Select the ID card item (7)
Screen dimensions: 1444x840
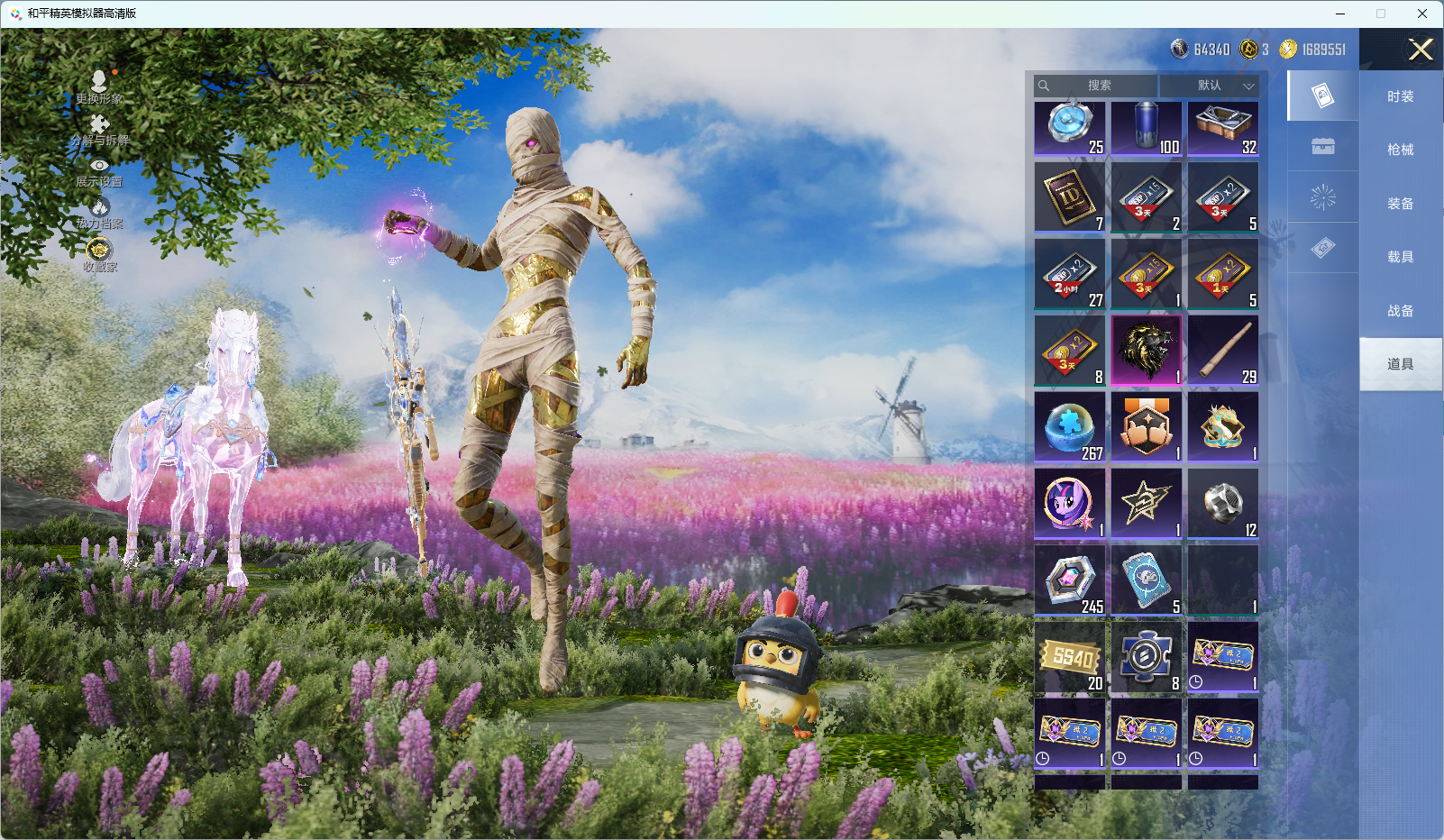pyautogui.click(x=1070, y=197)
